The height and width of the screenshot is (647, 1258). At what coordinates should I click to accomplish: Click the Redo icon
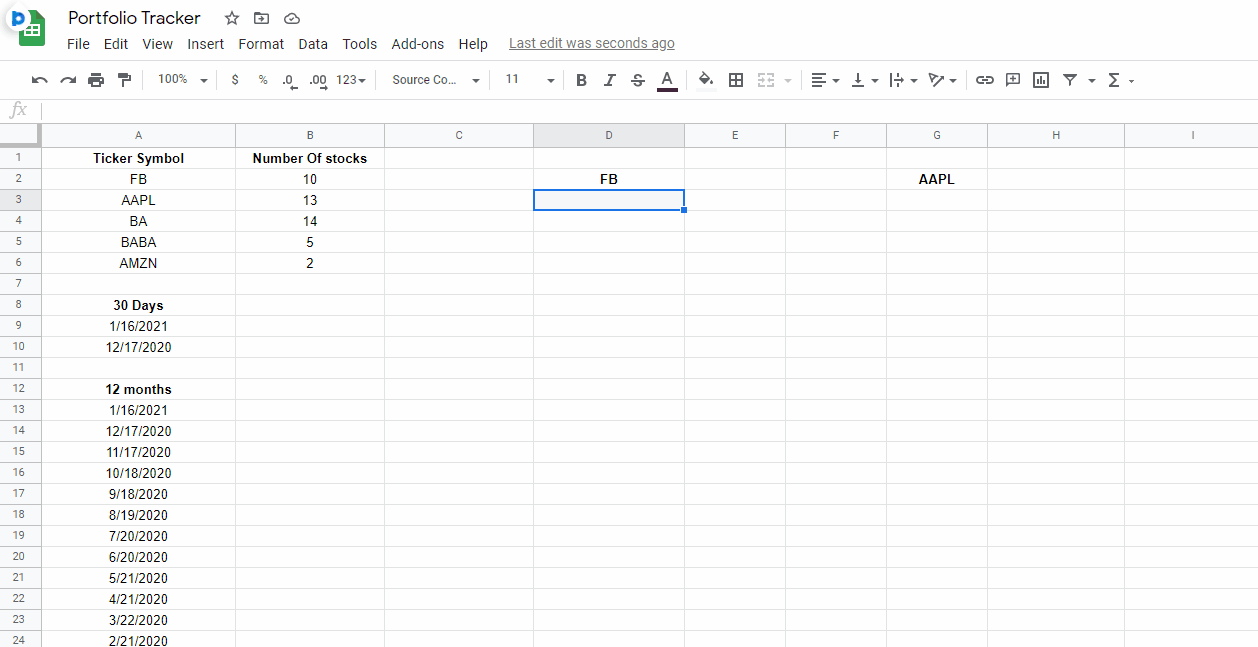tap(68, 80)
